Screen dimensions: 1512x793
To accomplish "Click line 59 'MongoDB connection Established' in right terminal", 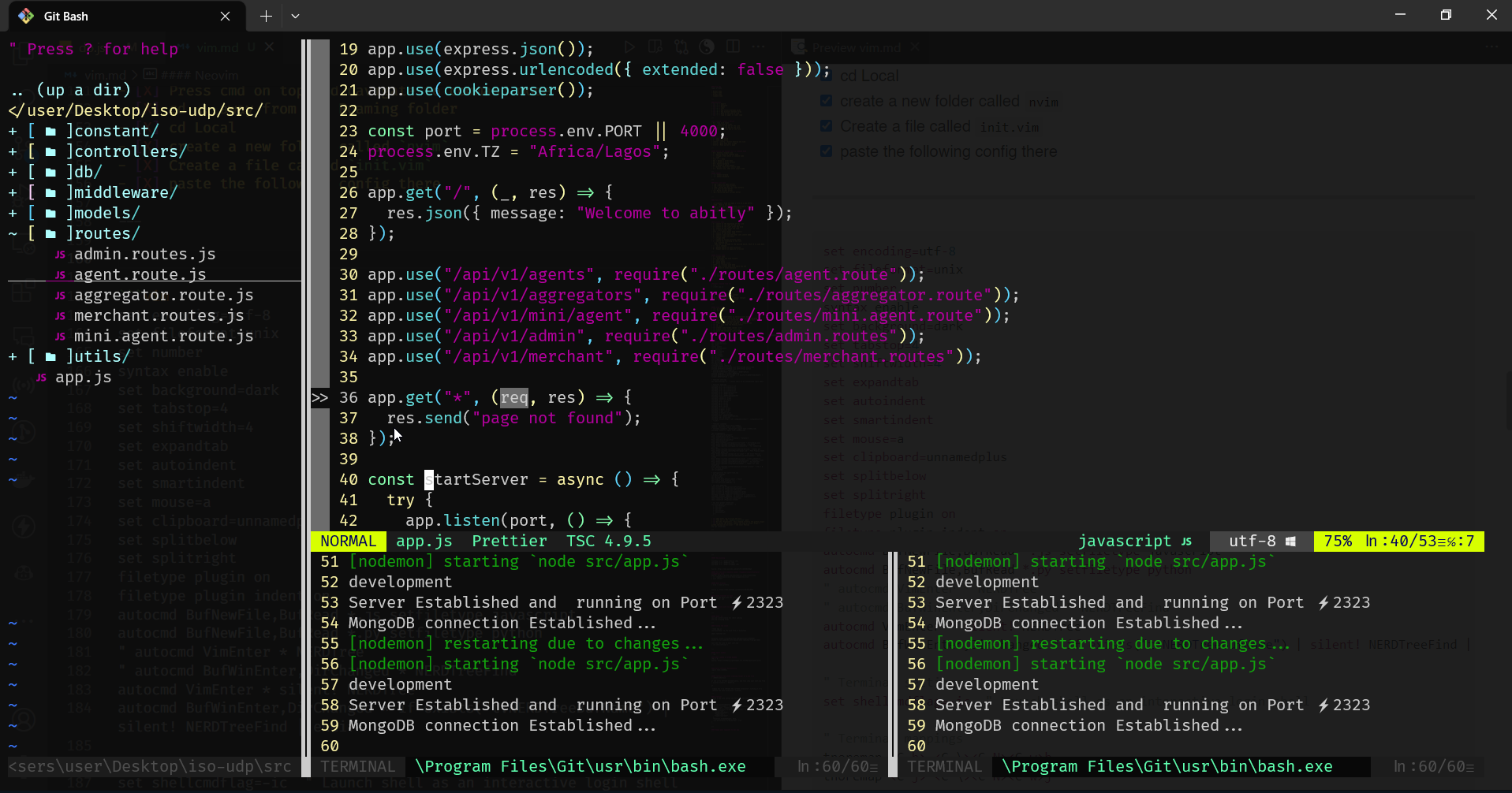I will [1088, 726].
